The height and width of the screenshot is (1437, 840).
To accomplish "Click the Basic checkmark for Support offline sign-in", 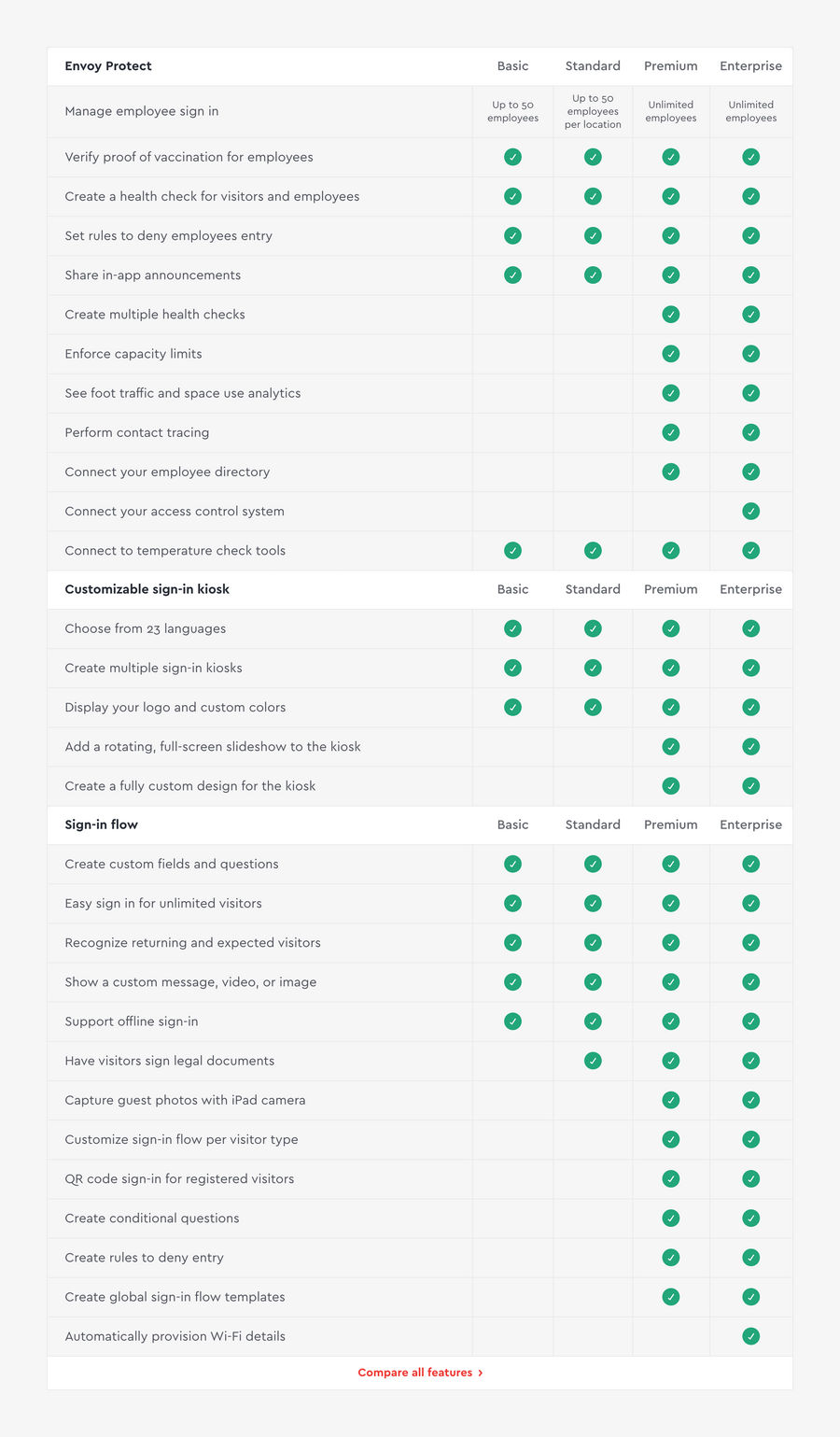I will (x=512, y=1021).
